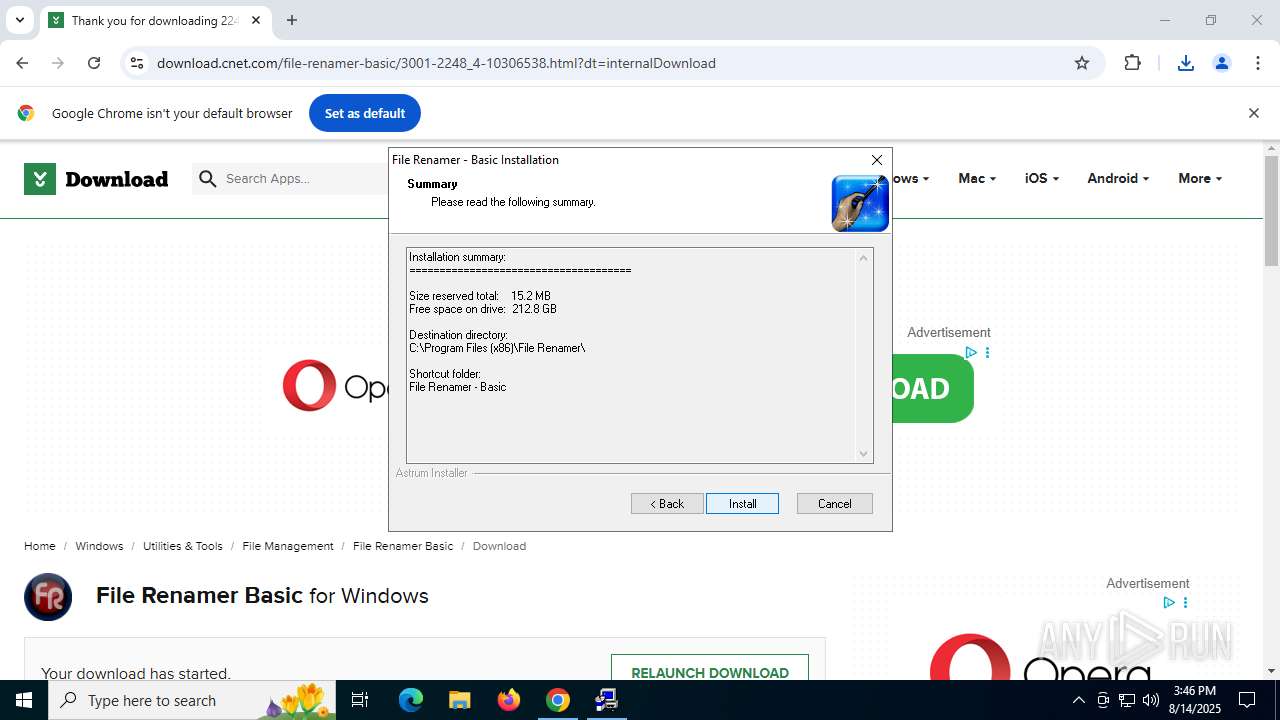Click the File Renamer wizard logo icon
The width and height of the screenshot is (1280, 720).
[x=860, y=203]
